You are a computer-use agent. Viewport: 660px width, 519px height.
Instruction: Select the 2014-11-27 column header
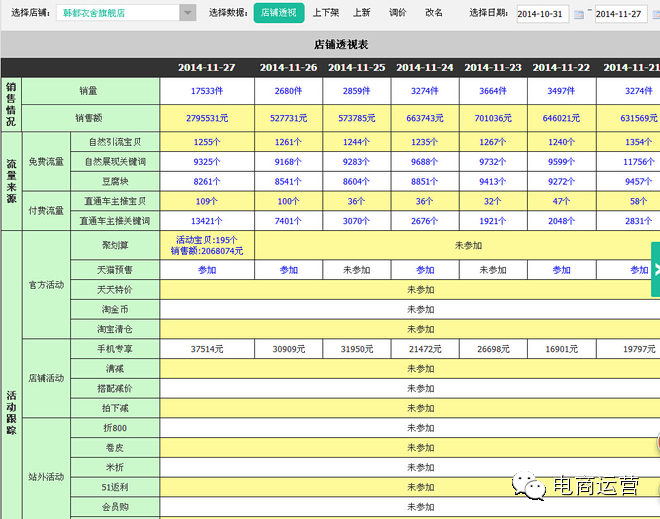[207, 67]
